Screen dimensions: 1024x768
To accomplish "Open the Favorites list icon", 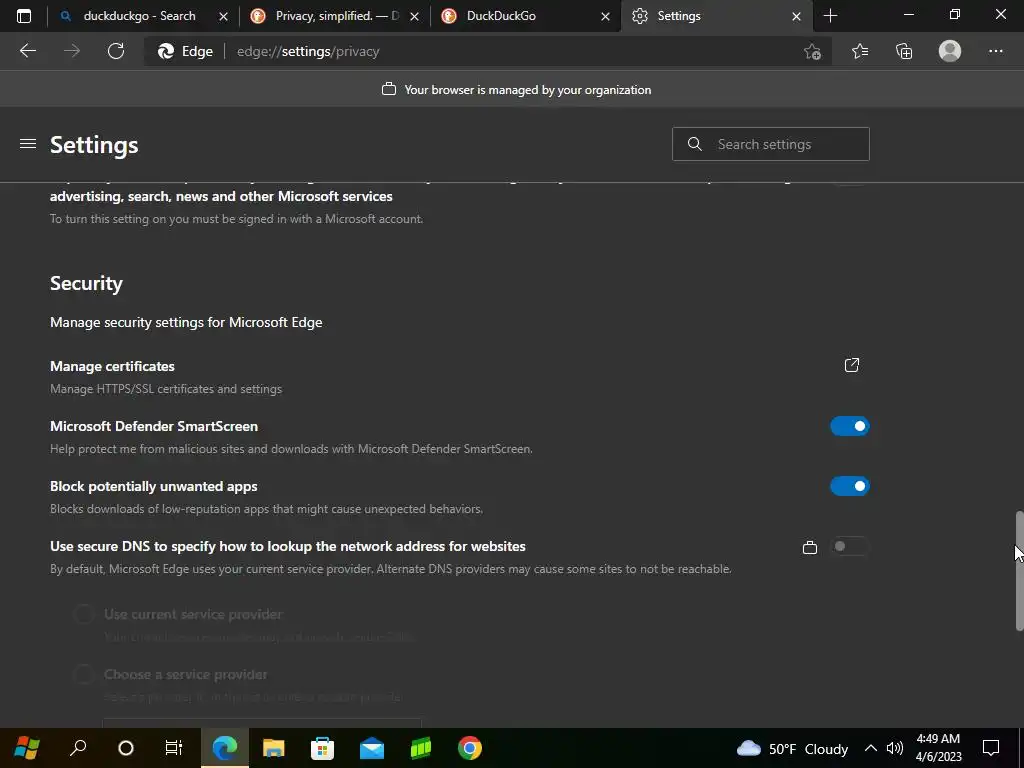I will [x=859, y=51].
